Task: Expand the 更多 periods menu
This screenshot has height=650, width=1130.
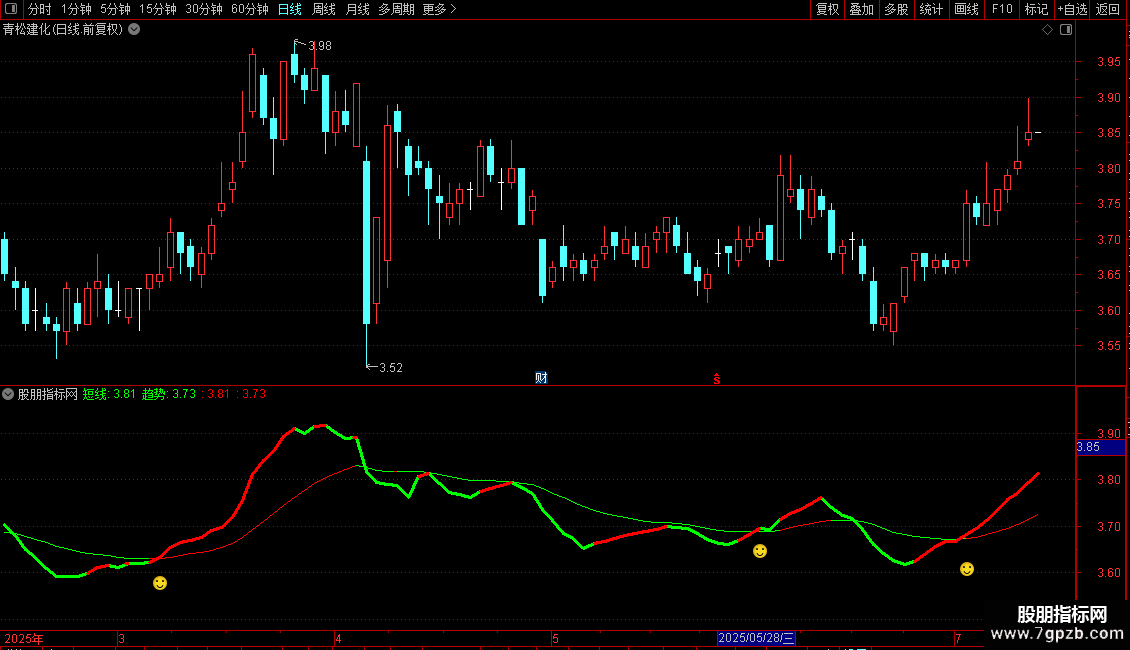Action: (440, 9)
